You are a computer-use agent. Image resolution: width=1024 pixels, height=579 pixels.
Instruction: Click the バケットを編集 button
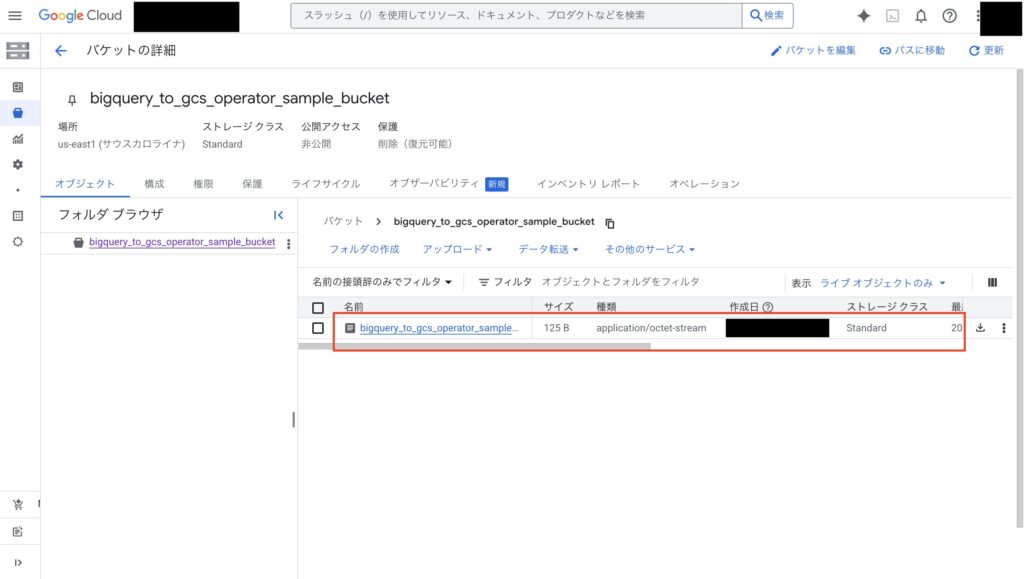(x=812, y=50)
